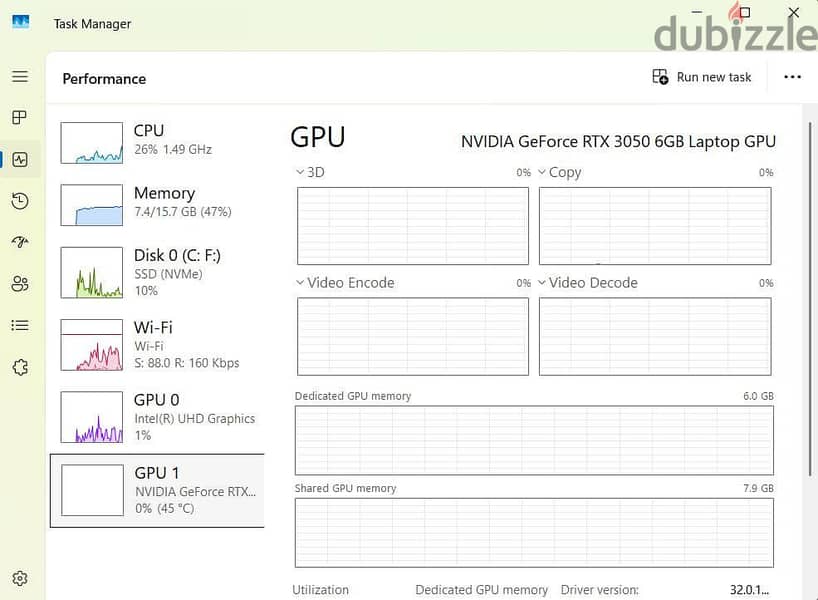
Task: Click the Run new task icon
Action: tap(660, 77)
